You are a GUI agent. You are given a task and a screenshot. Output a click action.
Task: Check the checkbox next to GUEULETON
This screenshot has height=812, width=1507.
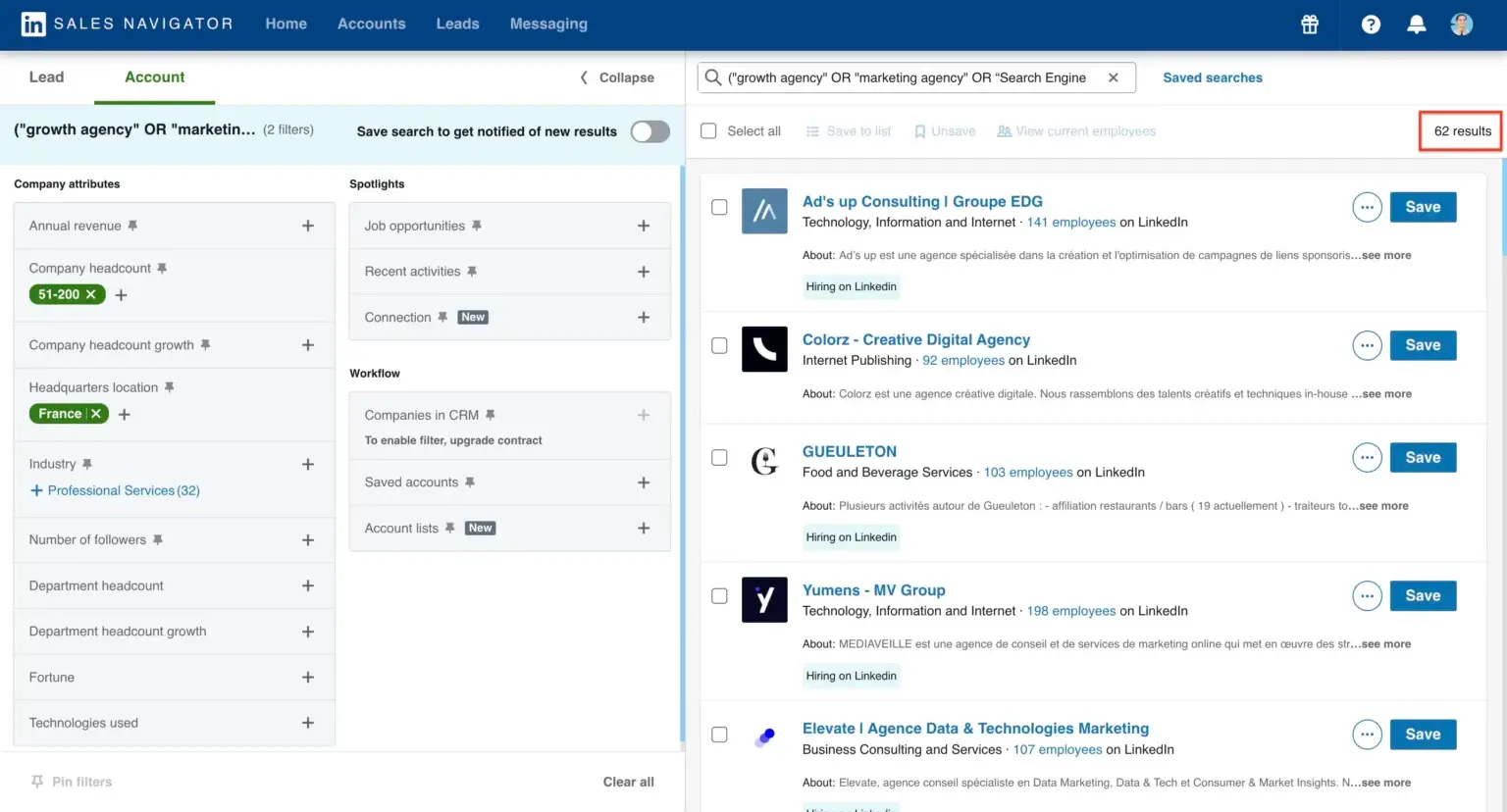click(x=719, y=457)
